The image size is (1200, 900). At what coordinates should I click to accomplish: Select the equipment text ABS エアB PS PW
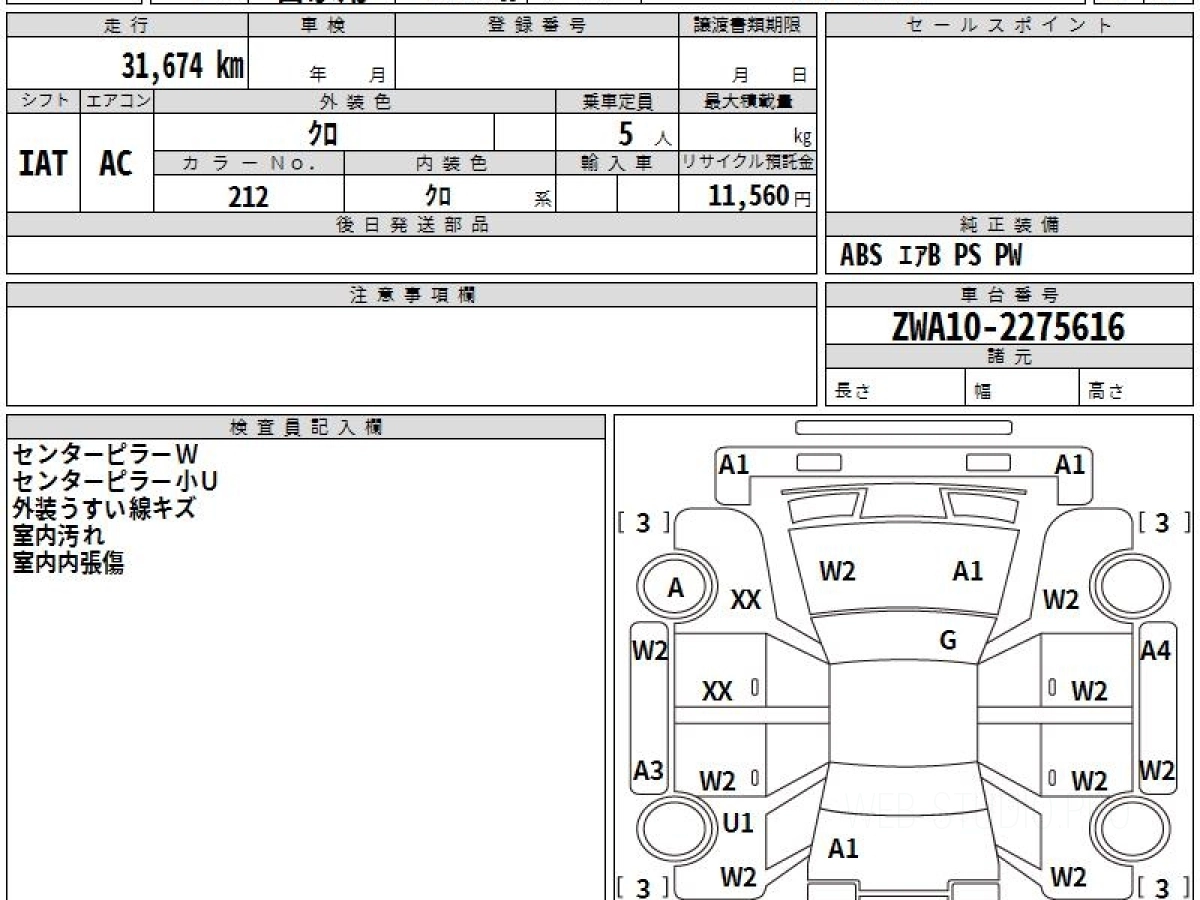point(931,256)
